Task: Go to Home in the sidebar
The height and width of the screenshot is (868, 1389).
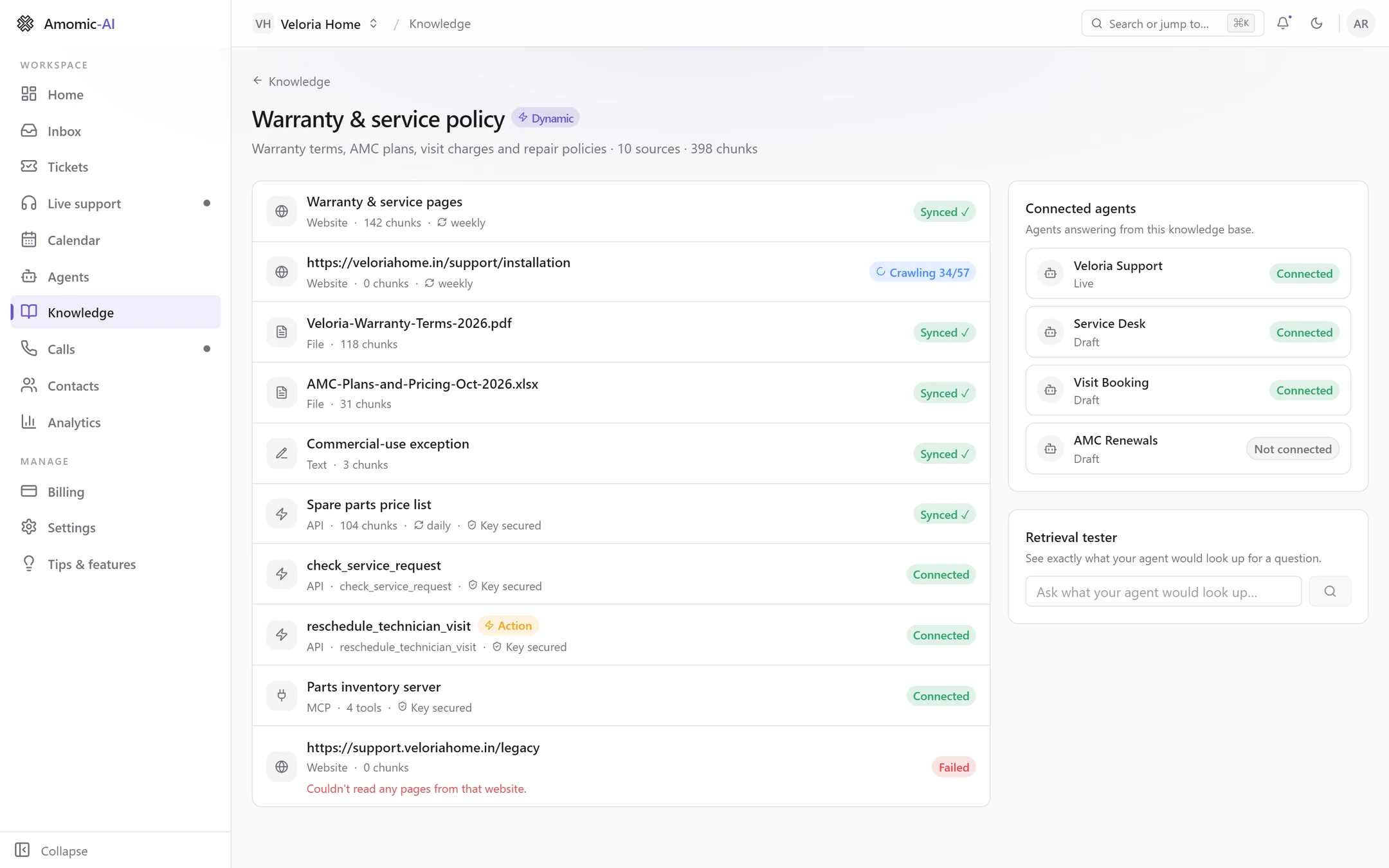Action: (x=116, y=95)
